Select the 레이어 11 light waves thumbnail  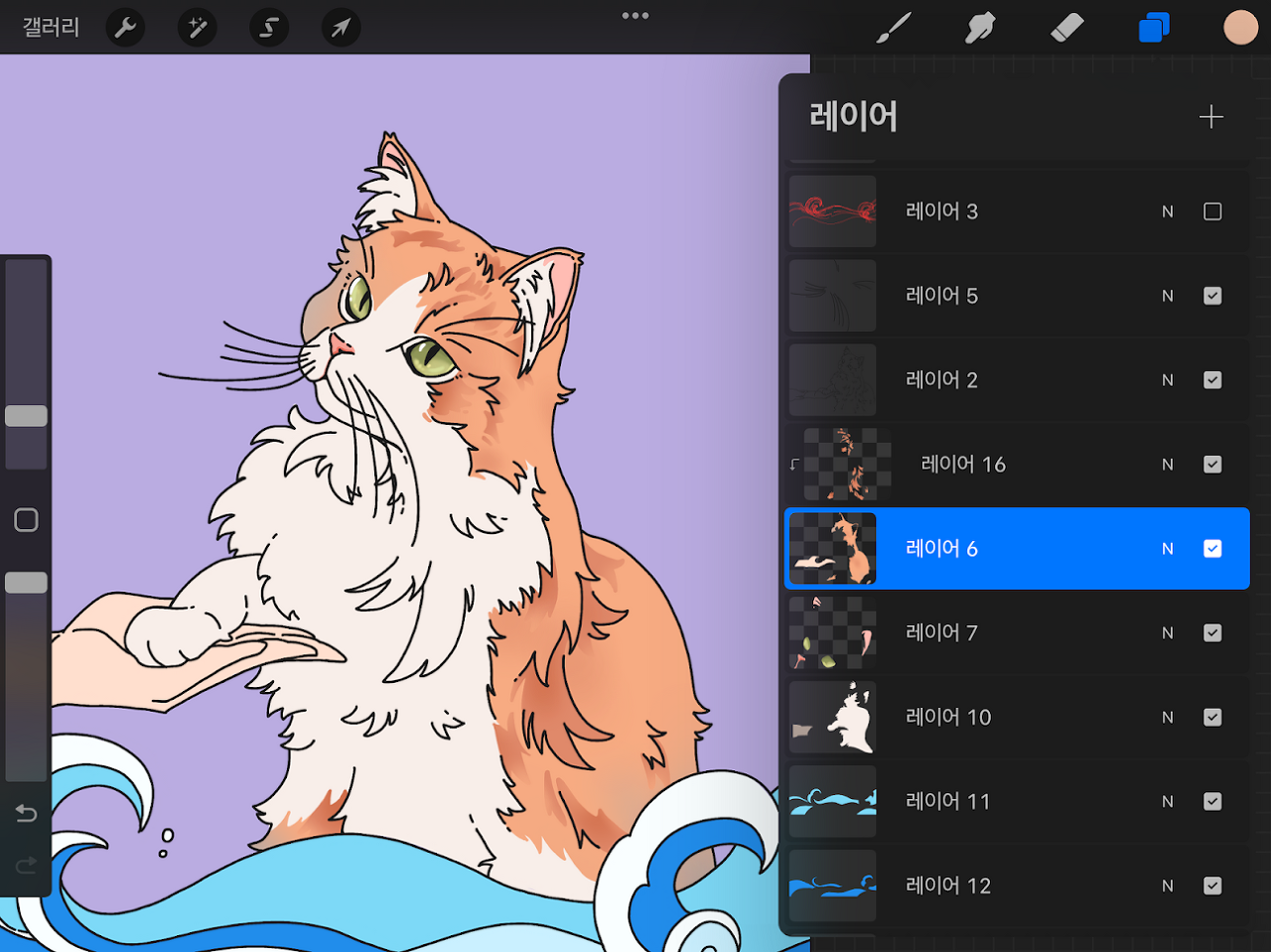(833, 802)
